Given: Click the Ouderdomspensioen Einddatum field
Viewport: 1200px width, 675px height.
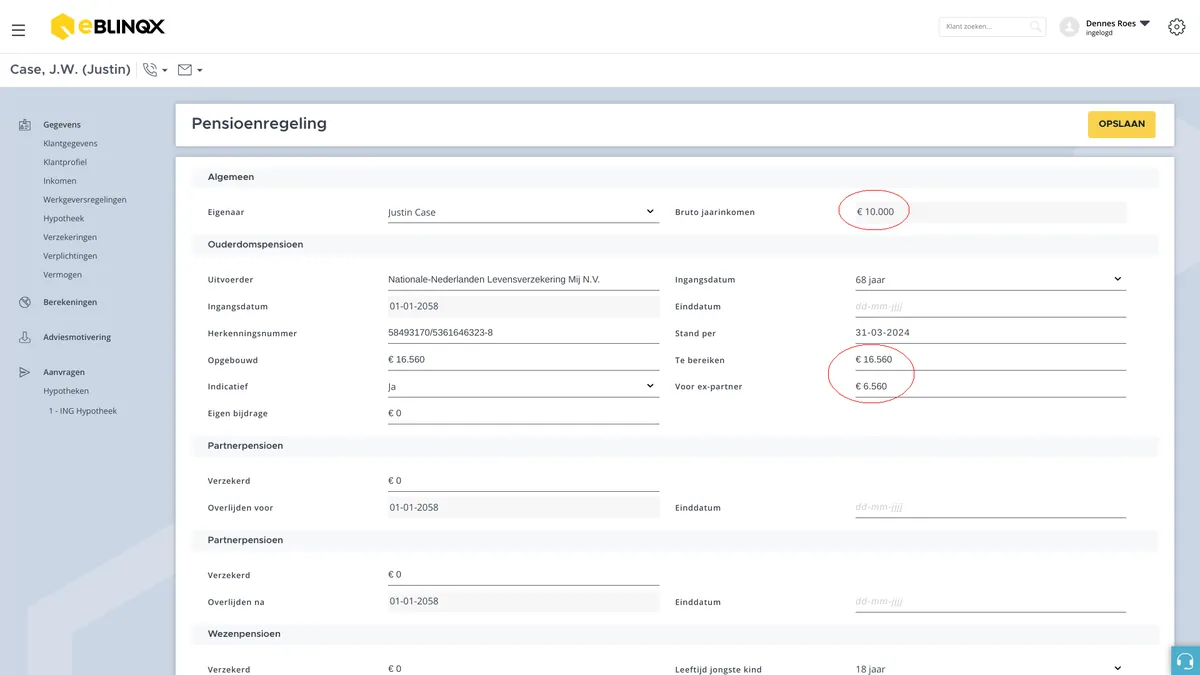Looking at the screenshot, I should coord(990,307).
